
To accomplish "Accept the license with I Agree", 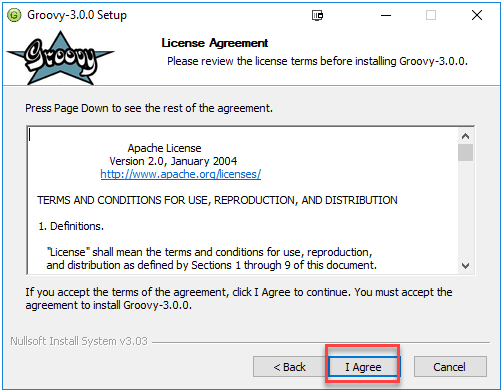I will (363, 367).
